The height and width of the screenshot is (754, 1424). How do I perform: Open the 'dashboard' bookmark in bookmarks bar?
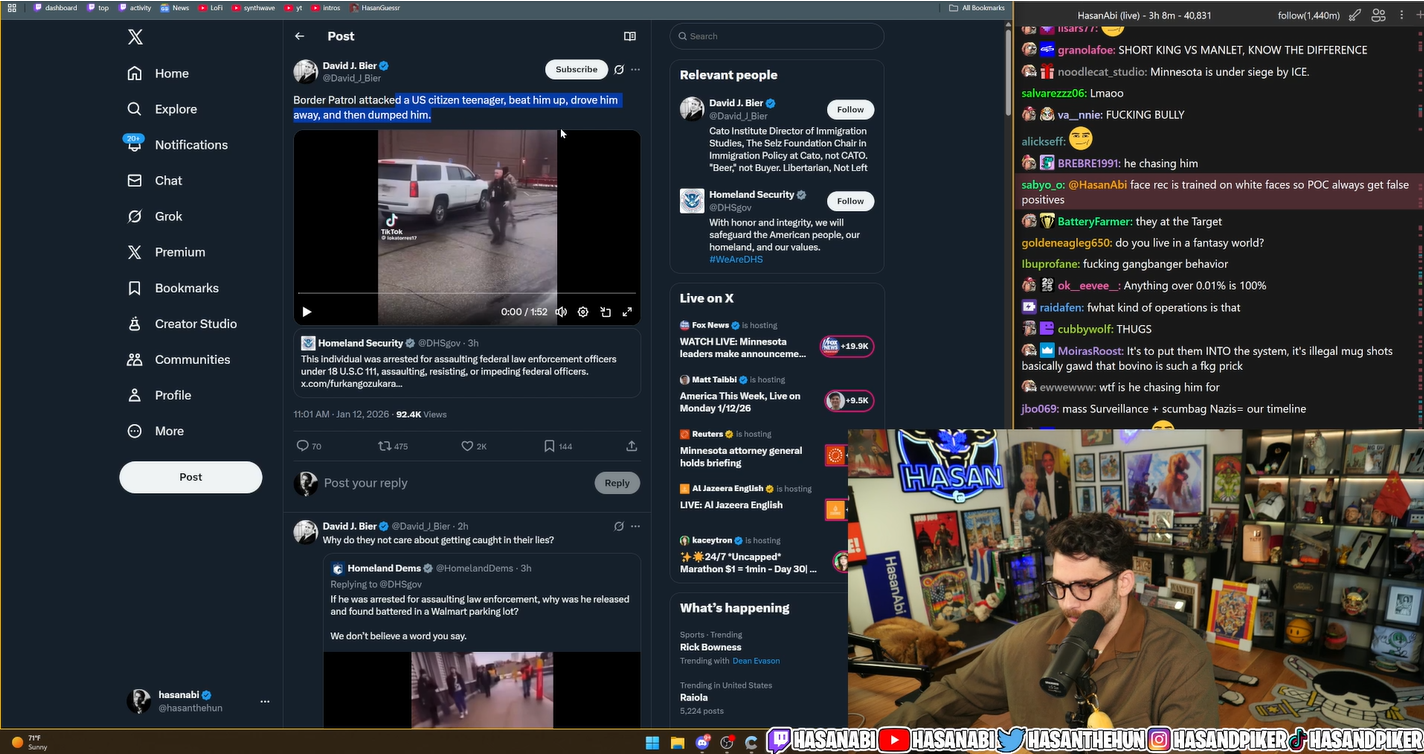coord(55,7)
